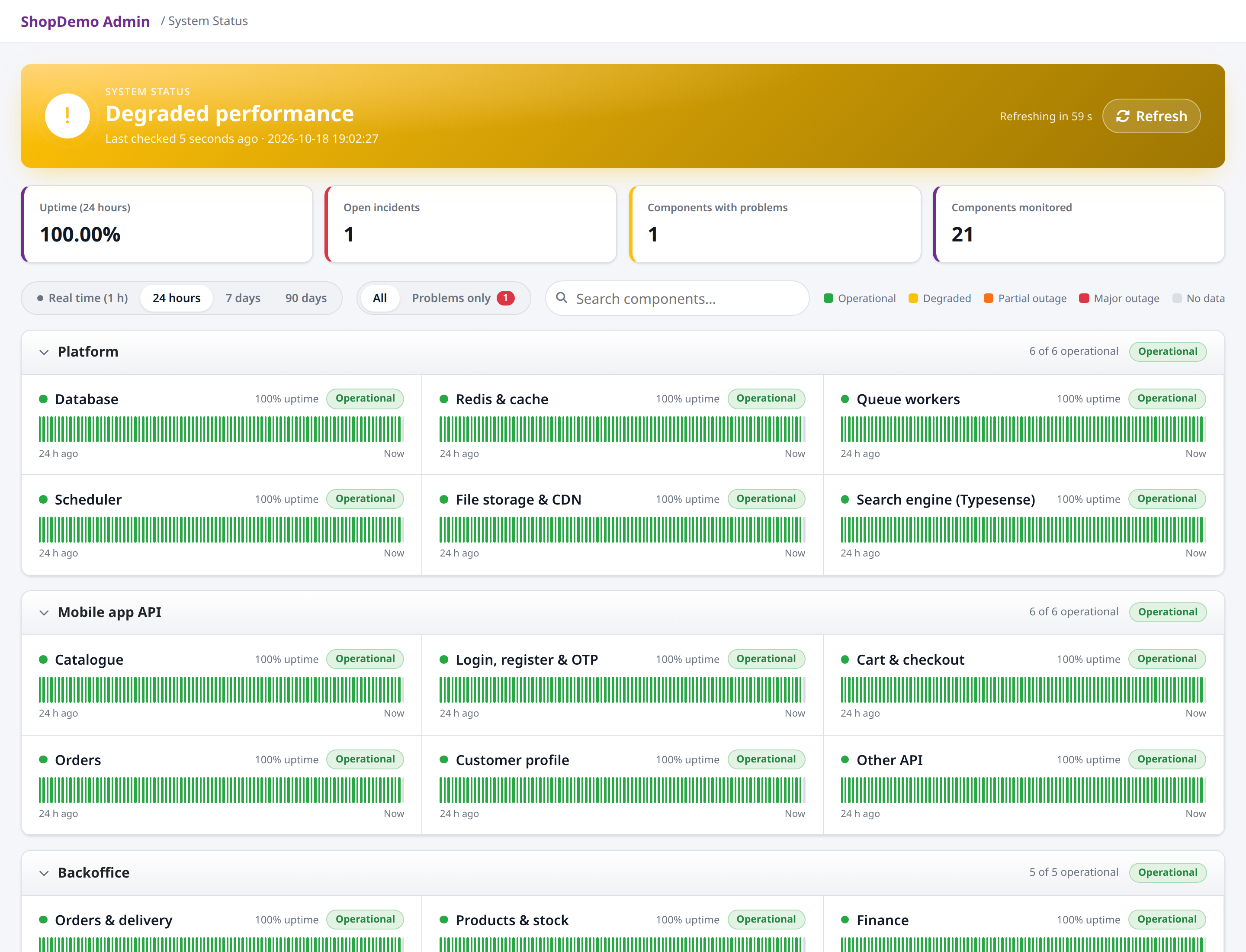Click the Degraded legend swatch
The image size is (1246, 952).
coord(913,298)
